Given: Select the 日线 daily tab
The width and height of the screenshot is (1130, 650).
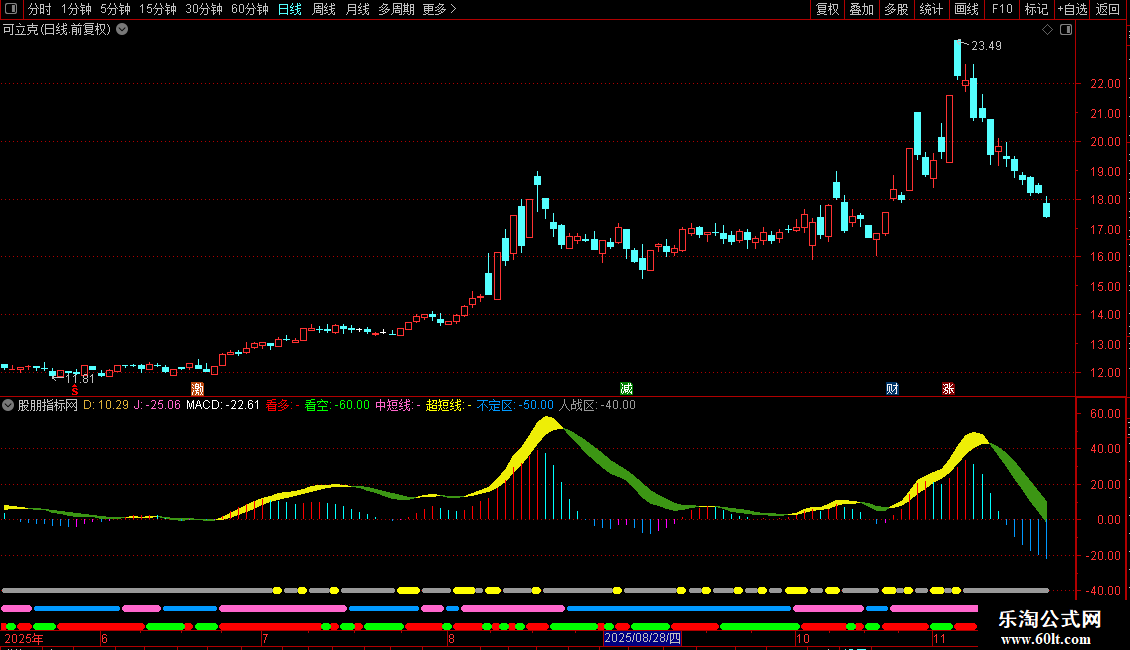Looking at the screenshot, I should [290, 9].
